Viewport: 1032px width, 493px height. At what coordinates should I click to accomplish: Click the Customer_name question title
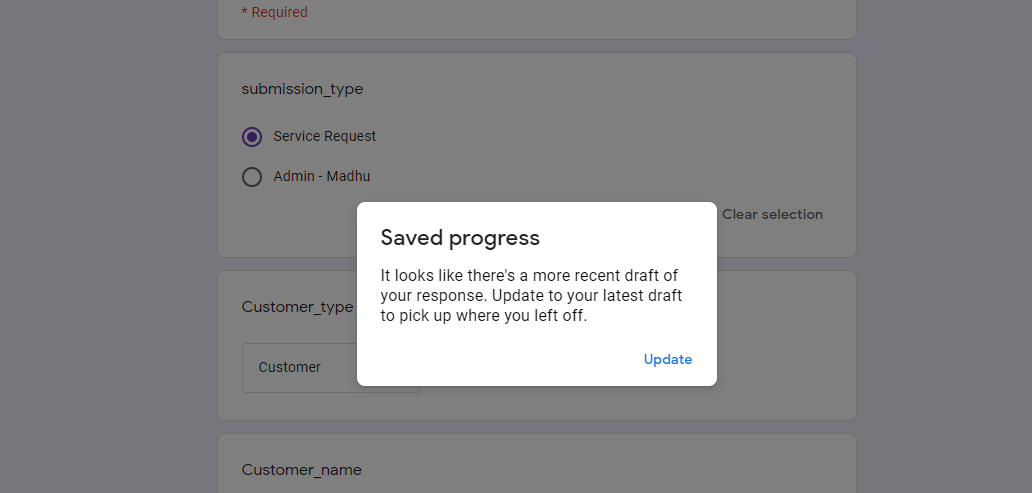301,470
